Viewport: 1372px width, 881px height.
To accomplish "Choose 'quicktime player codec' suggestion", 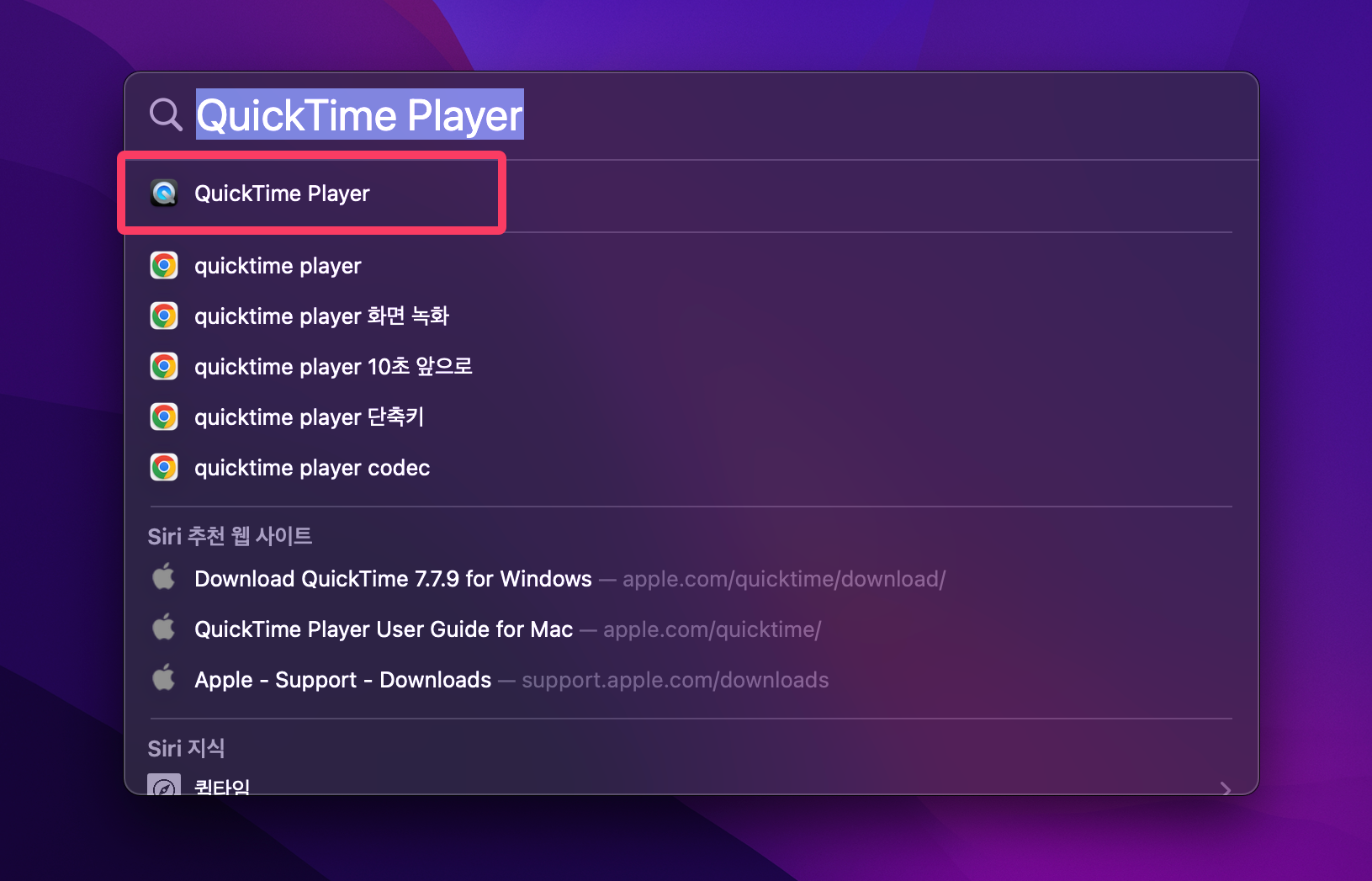I will point(312,468).
